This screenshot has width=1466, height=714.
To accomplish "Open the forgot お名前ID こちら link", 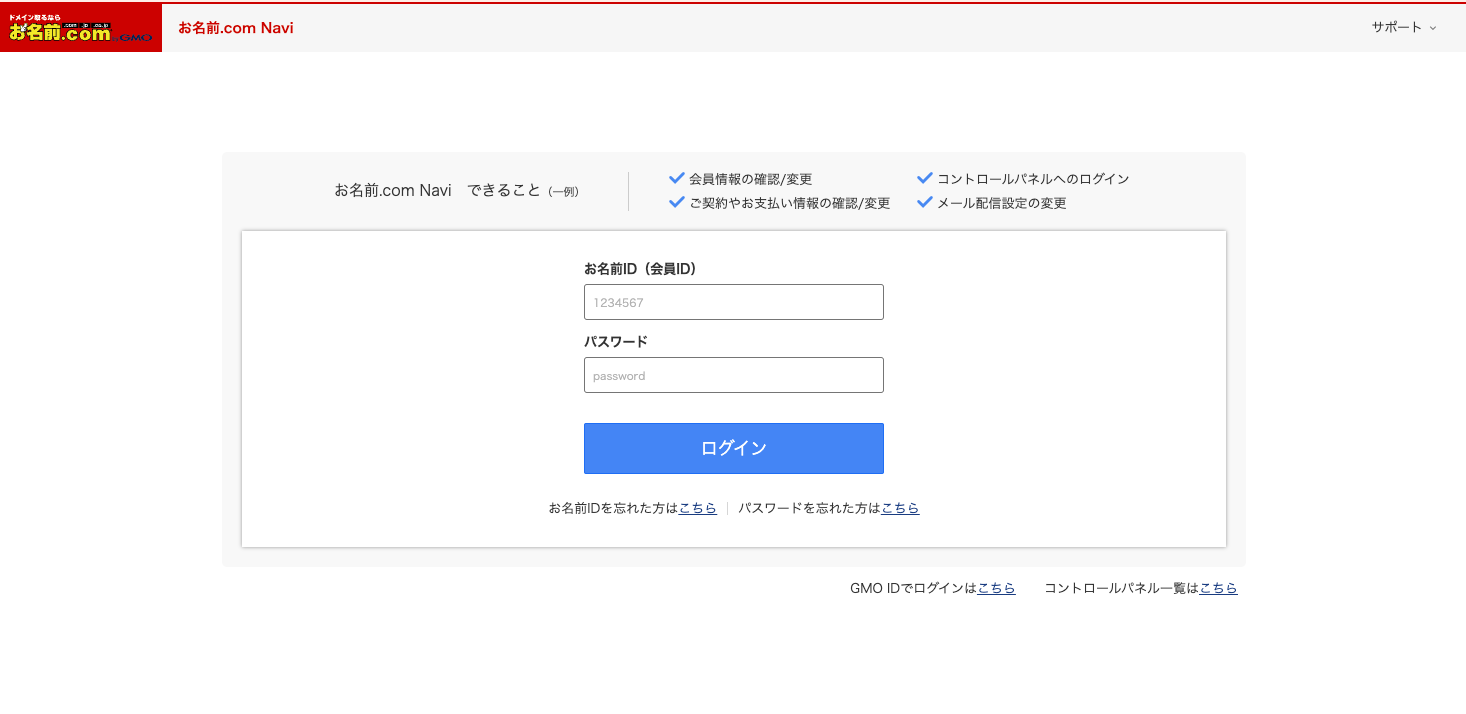I will [x=698, y=508].
